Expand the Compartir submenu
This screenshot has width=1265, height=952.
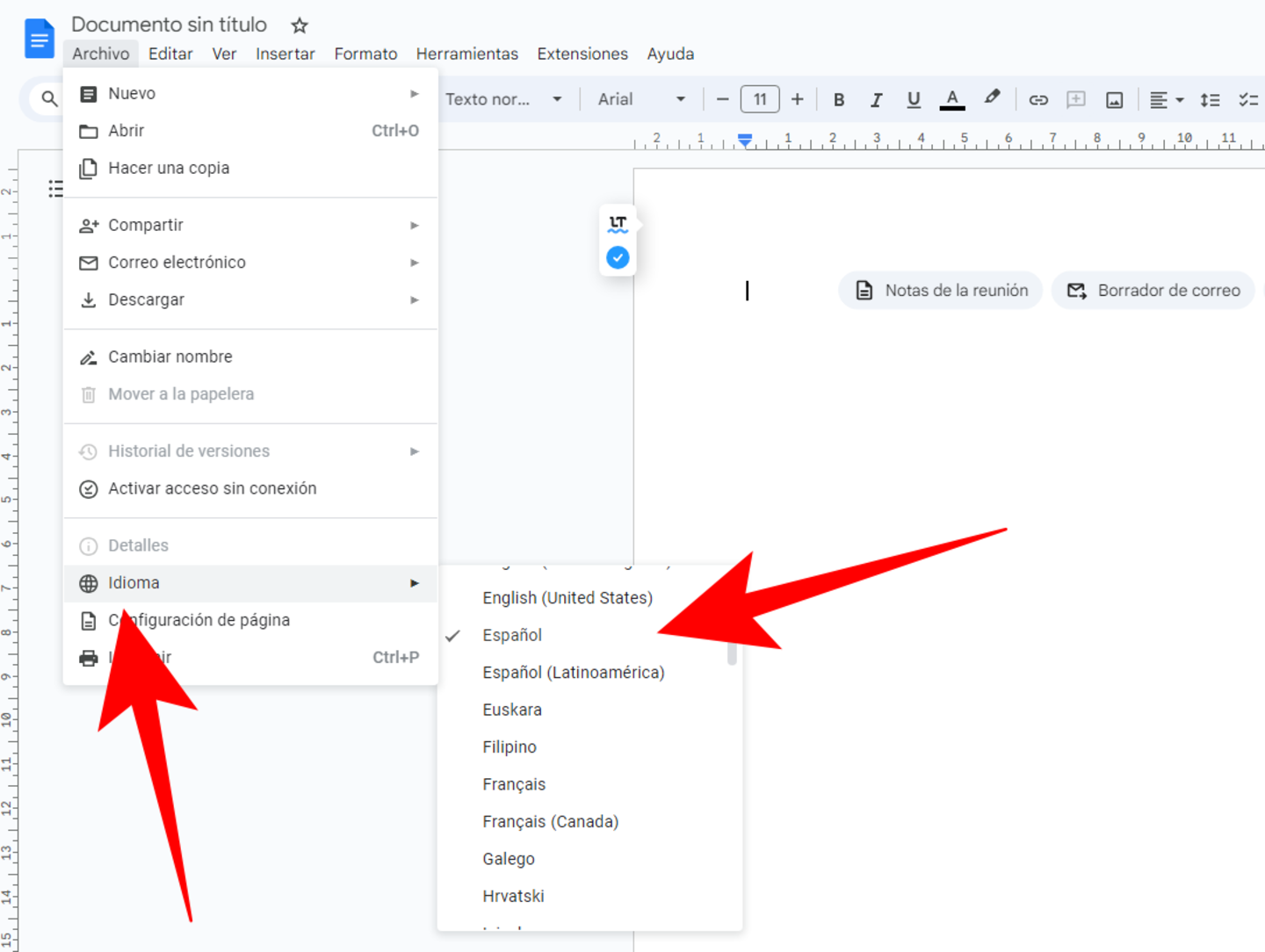coord(250,226)
